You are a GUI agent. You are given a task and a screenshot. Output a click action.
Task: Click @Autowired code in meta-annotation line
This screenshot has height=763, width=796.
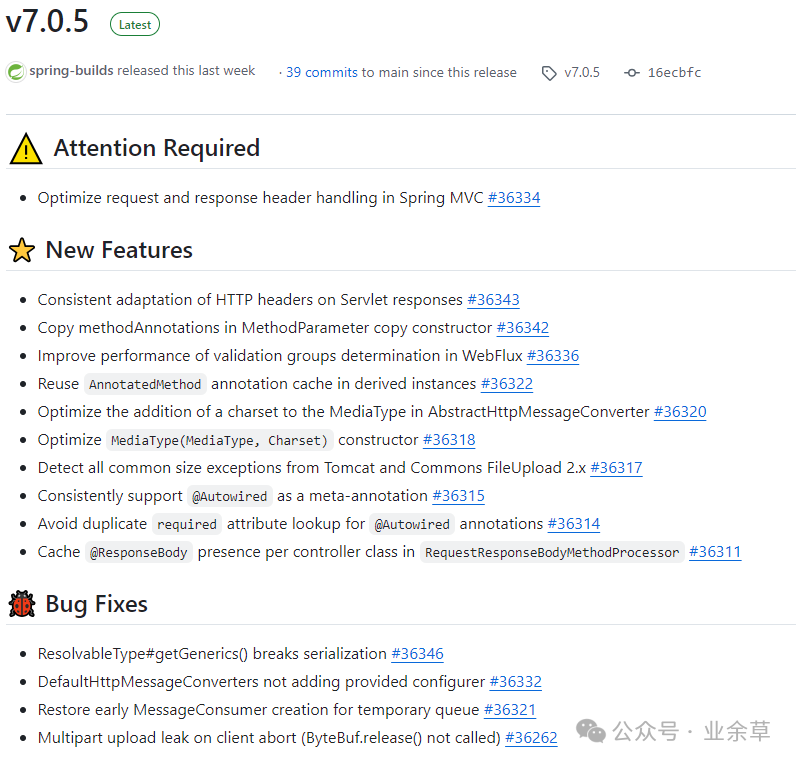tap(229, 496)
